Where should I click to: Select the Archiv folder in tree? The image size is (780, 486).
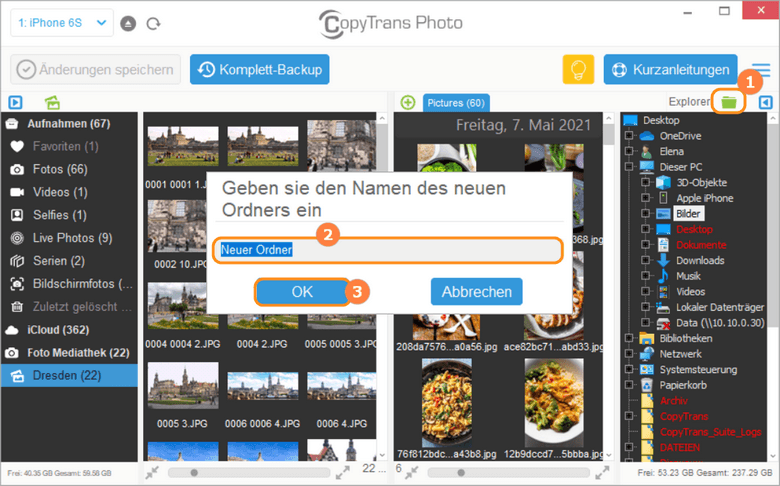pos(674,400)
